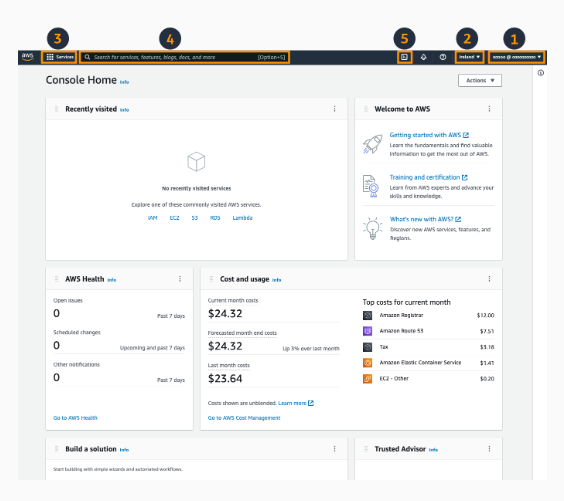Open Recently visited widget options menu
Image resolution: width=564 pixels, height=501 pixels.
[335, 109]
